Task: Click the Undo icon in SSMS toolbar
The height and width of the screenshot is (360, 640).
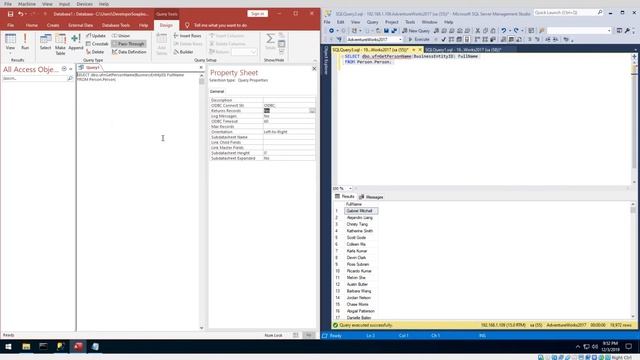Action: 504,31
